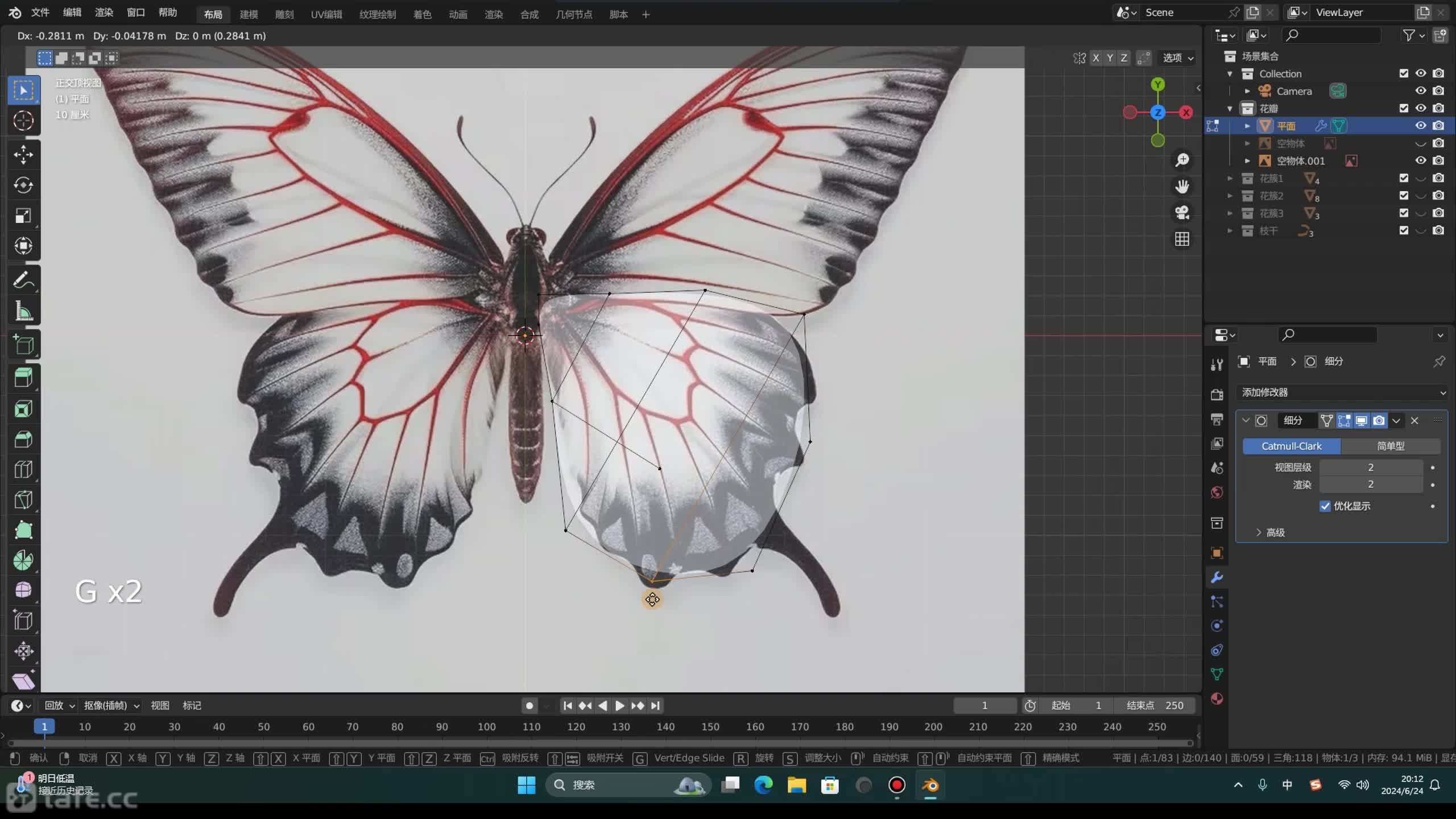Viewport: 1456px width, 819px height.
Task: Pick the Measure ruler tool
Action: click(23, 311)
